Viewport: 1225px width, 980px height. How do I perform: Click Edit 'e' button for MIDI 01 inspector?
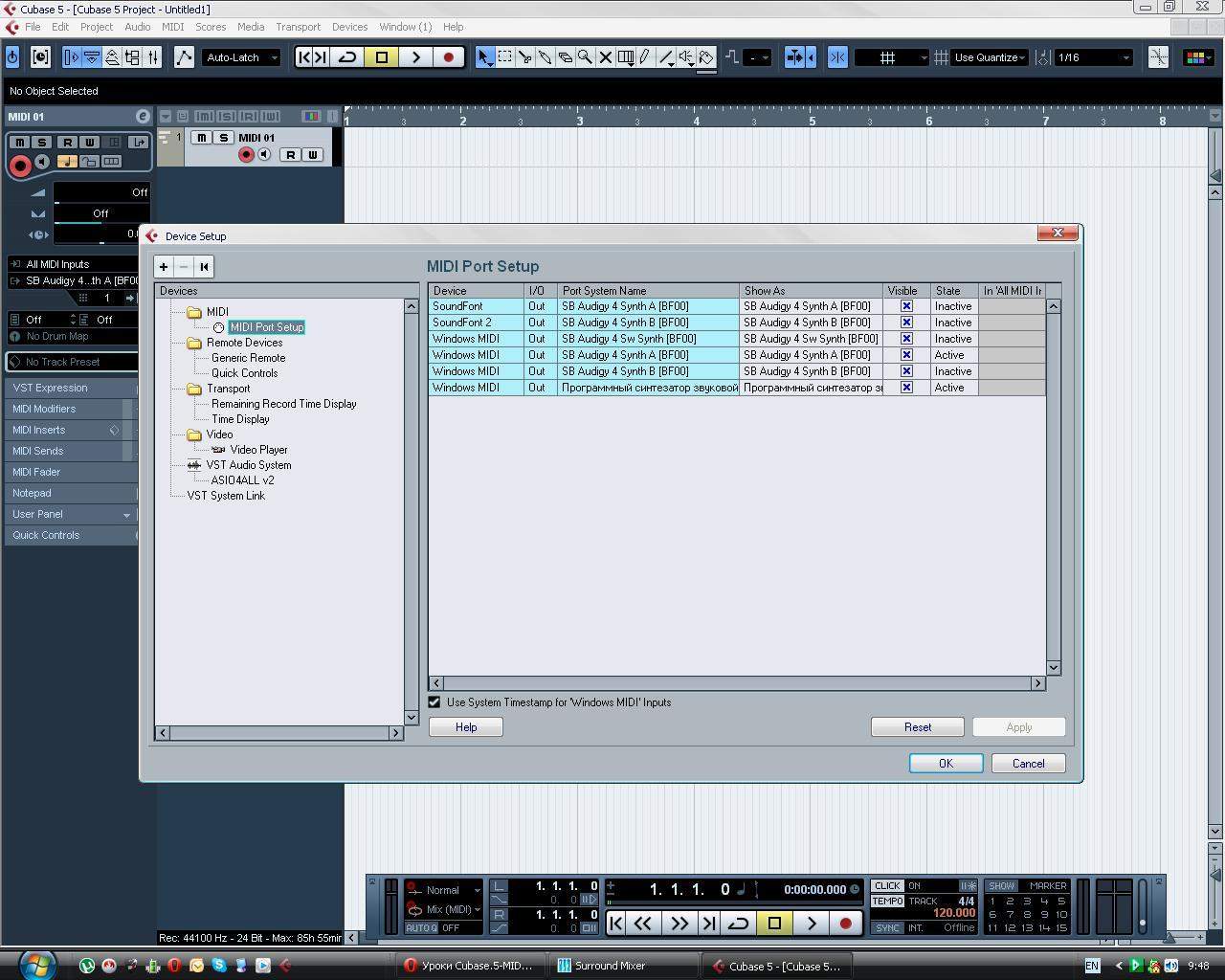(143, 116)
